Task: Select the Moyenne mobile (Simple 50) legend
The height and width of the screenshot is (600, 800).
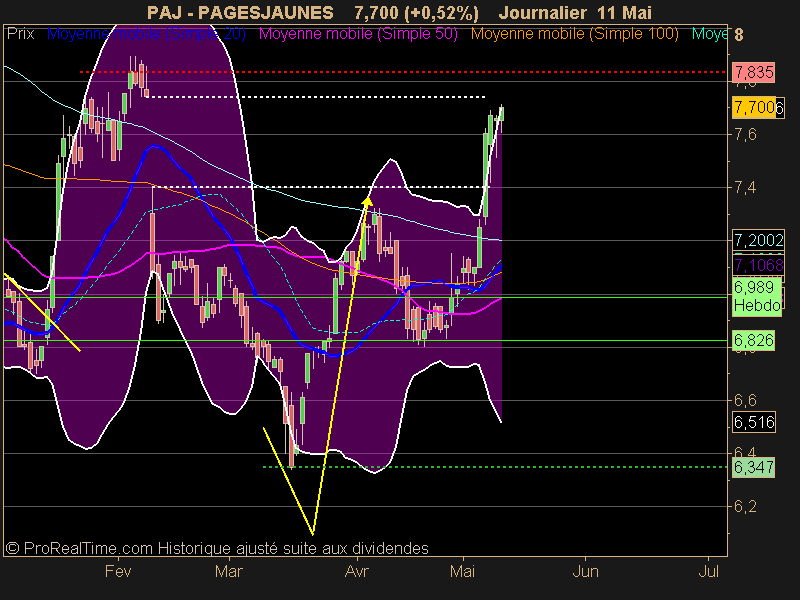Action: coord(358,34)
